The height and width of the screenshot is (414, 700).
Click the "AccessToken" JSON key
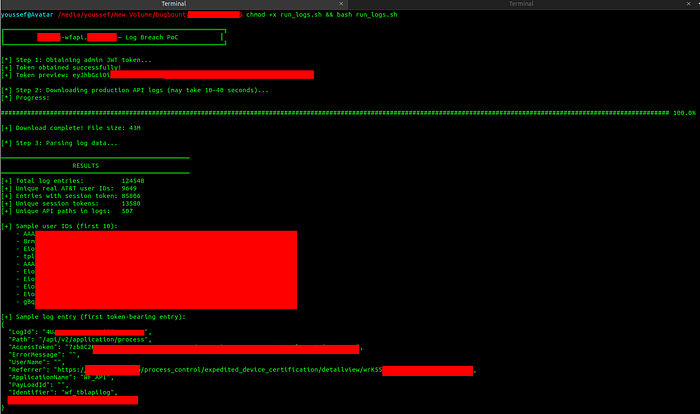pos(34,347)
